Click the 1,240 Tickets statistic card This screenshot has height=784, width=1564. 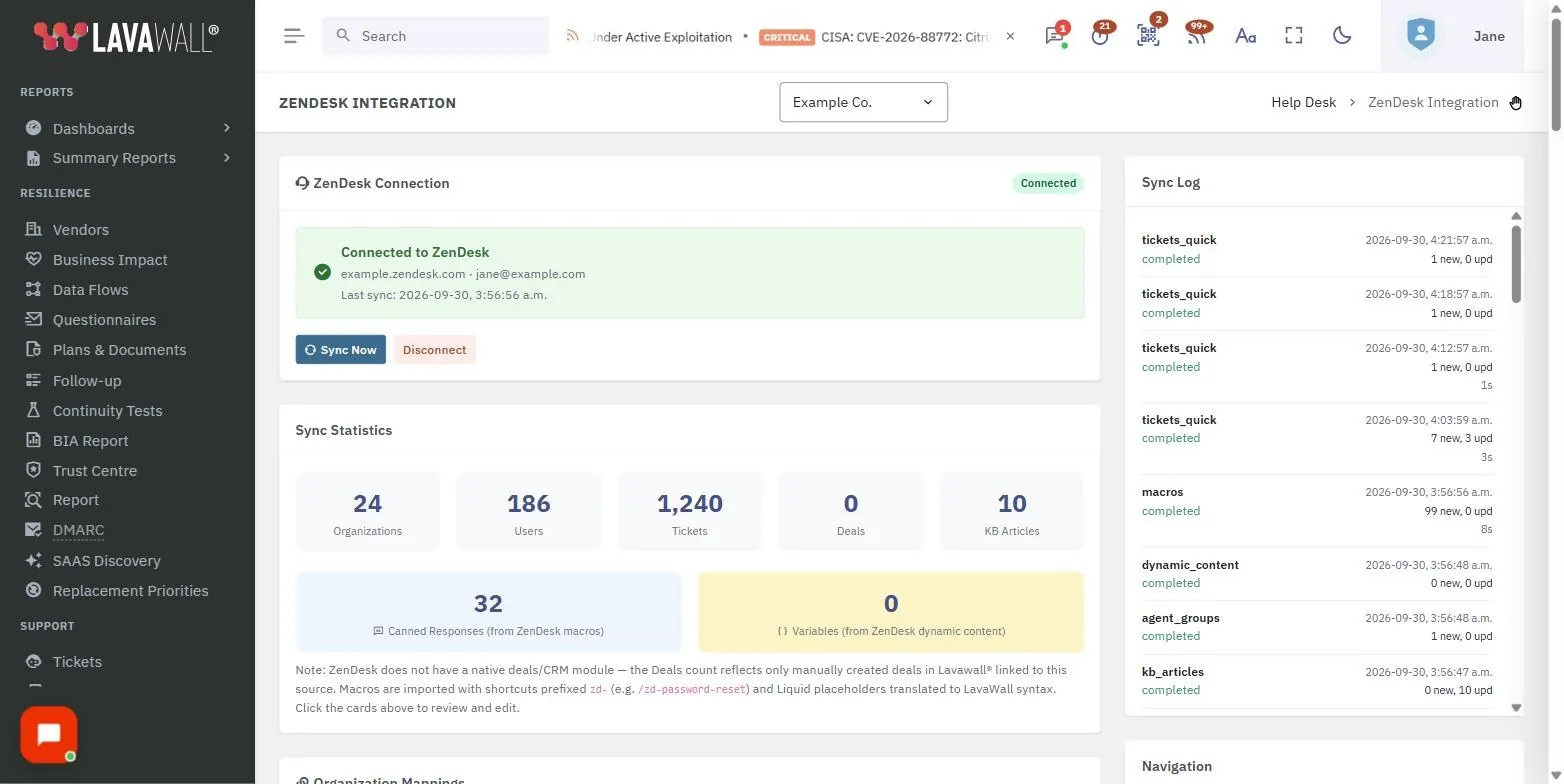coord(690,512)
